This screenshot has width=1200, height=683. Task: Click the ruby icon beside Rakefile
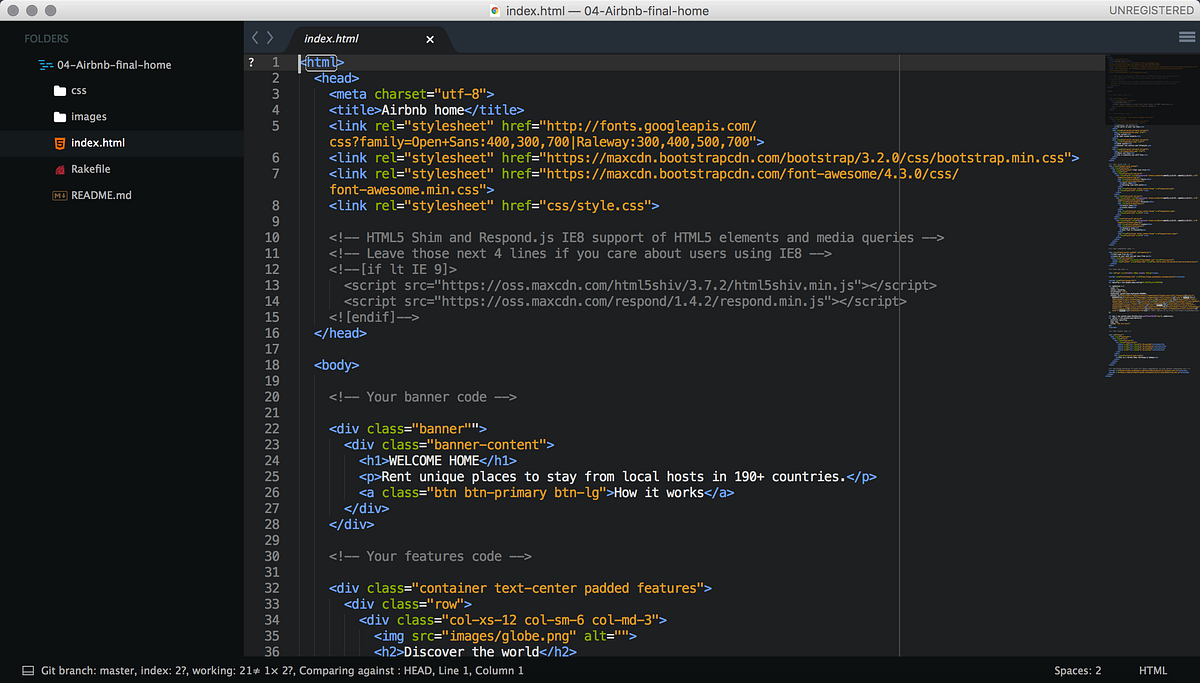pos(60,169)
